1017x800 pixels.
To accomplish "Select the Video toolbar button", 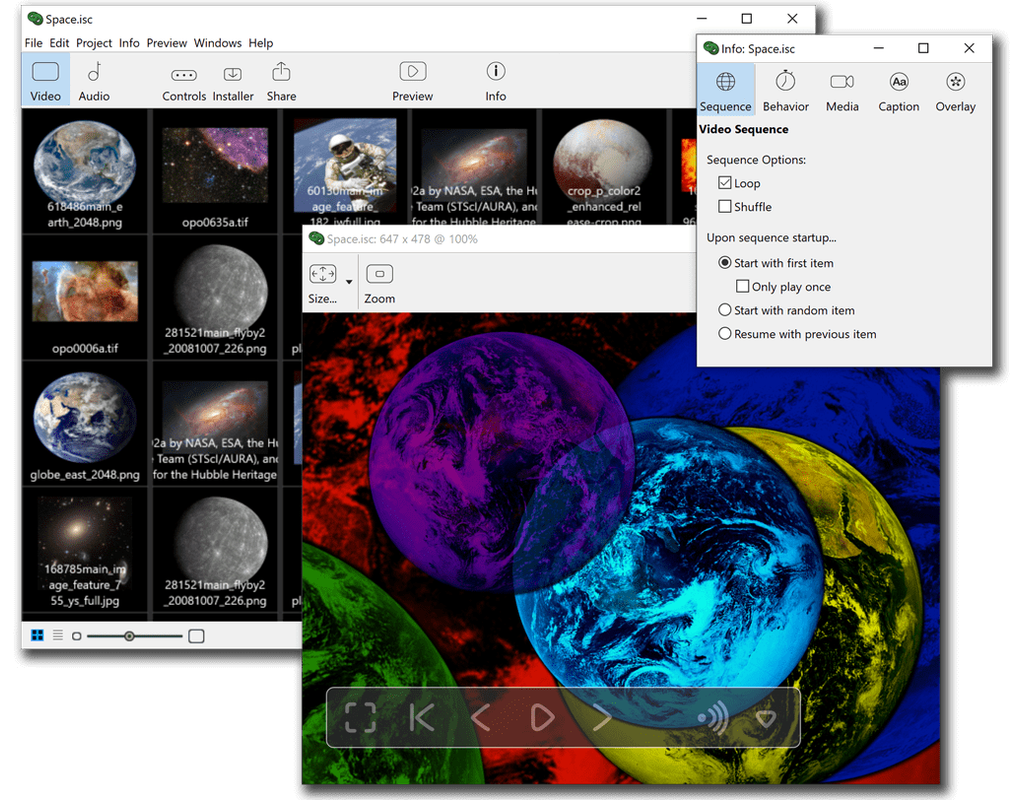I will (45, 81).
